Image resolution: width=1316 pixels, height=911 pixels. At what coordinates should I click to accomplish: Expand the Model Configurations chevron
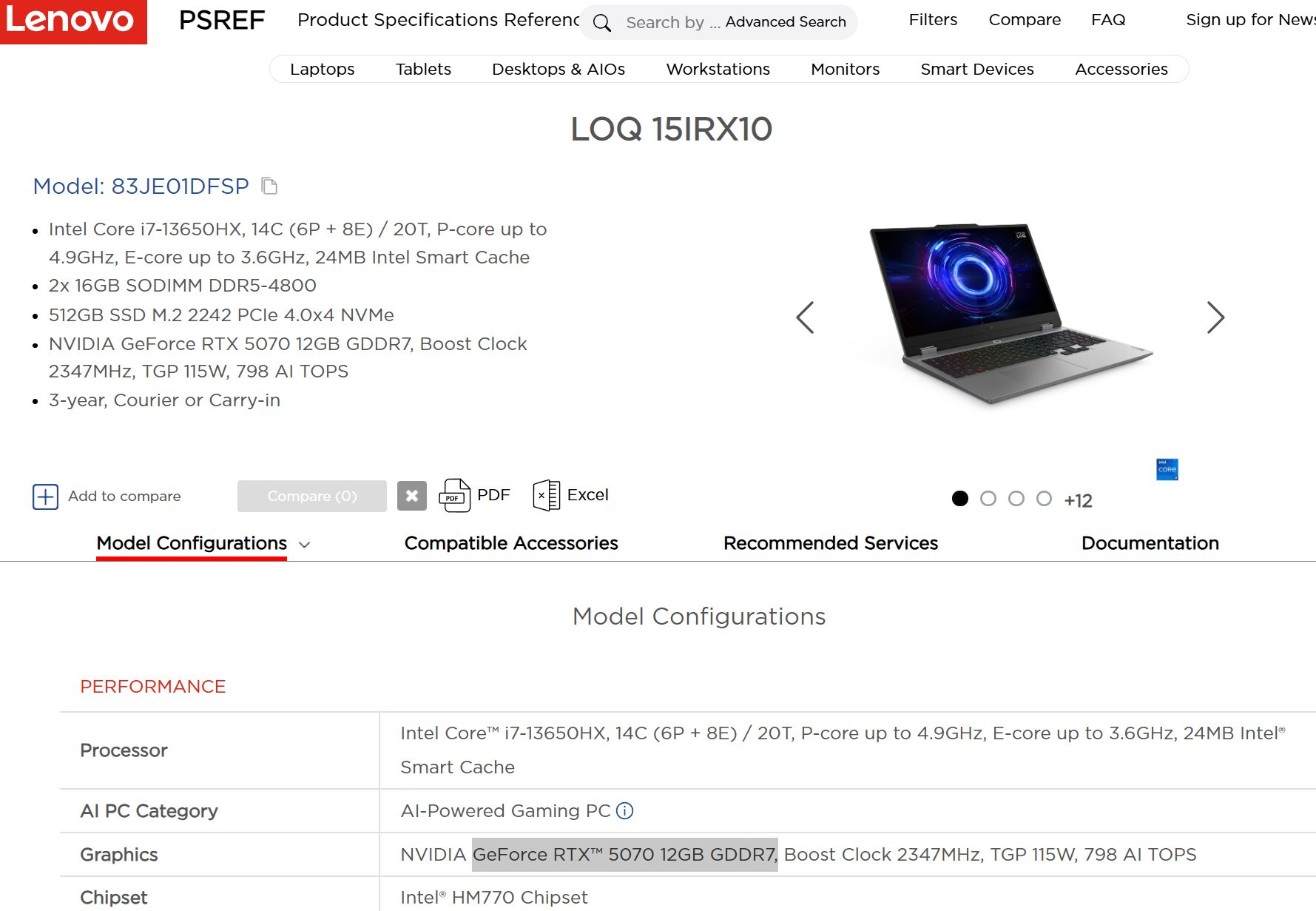click(x=304, y=545)
